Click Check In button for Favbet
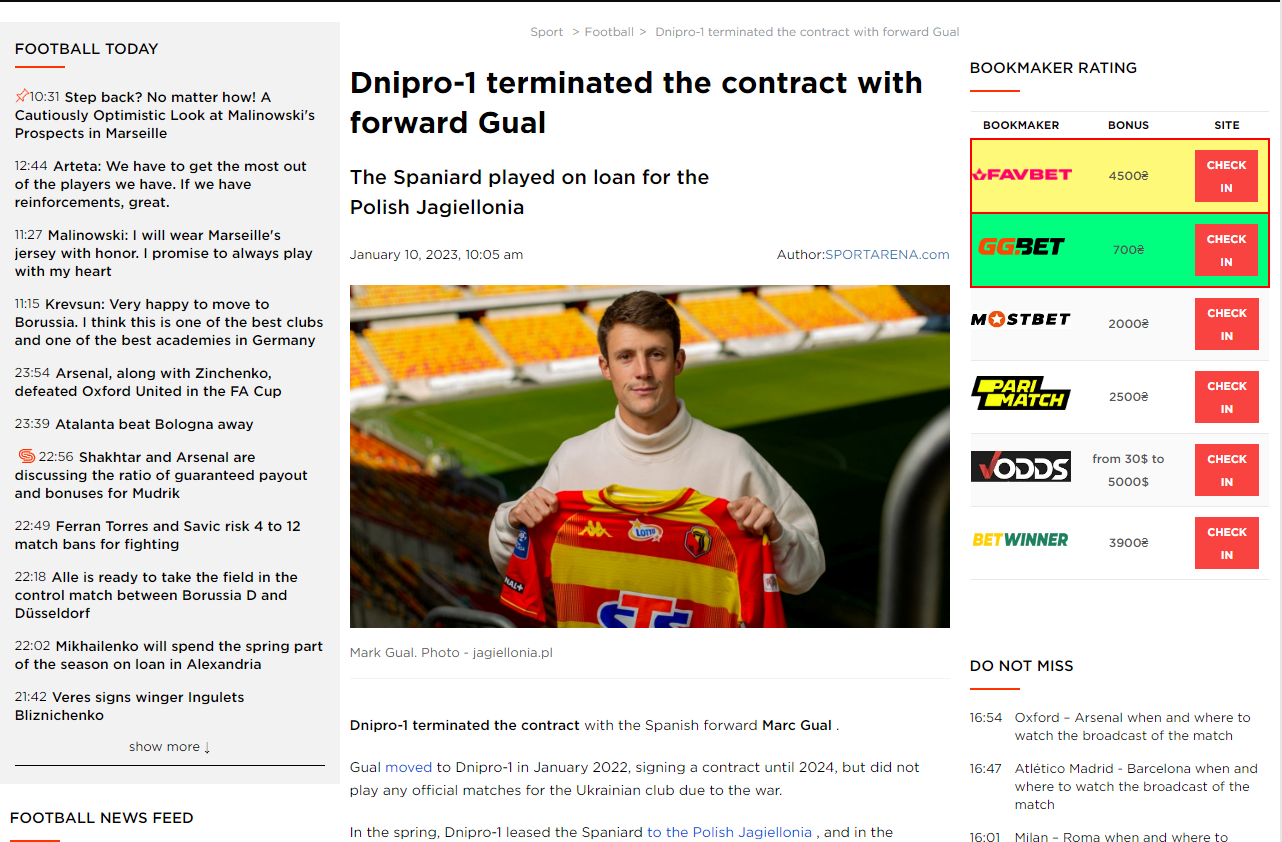This screenshot has height=842, width=1282. point(1226,176)
